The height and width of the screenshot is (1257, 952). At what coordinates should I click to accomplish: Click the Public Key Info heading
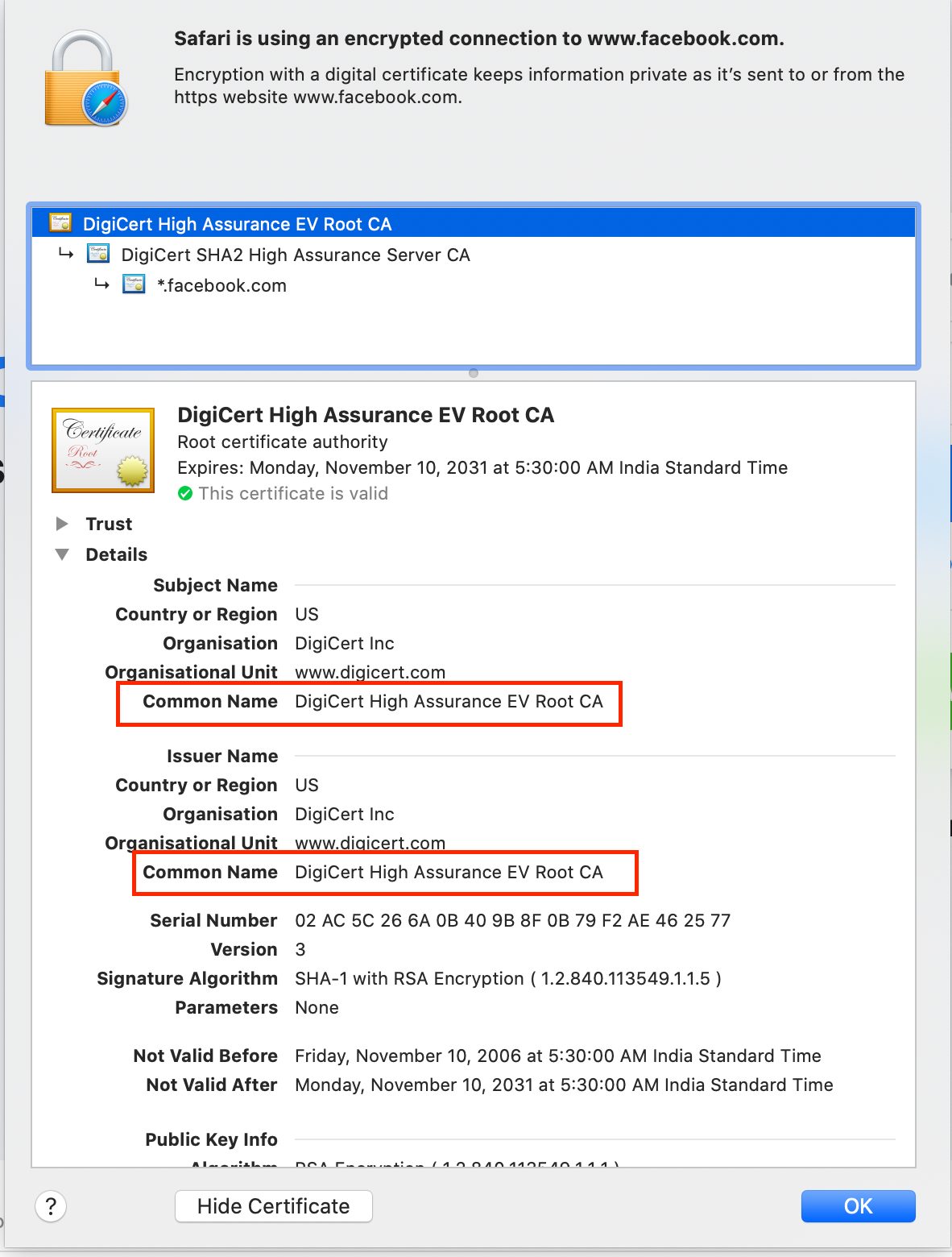click(x=211, y=1139)
